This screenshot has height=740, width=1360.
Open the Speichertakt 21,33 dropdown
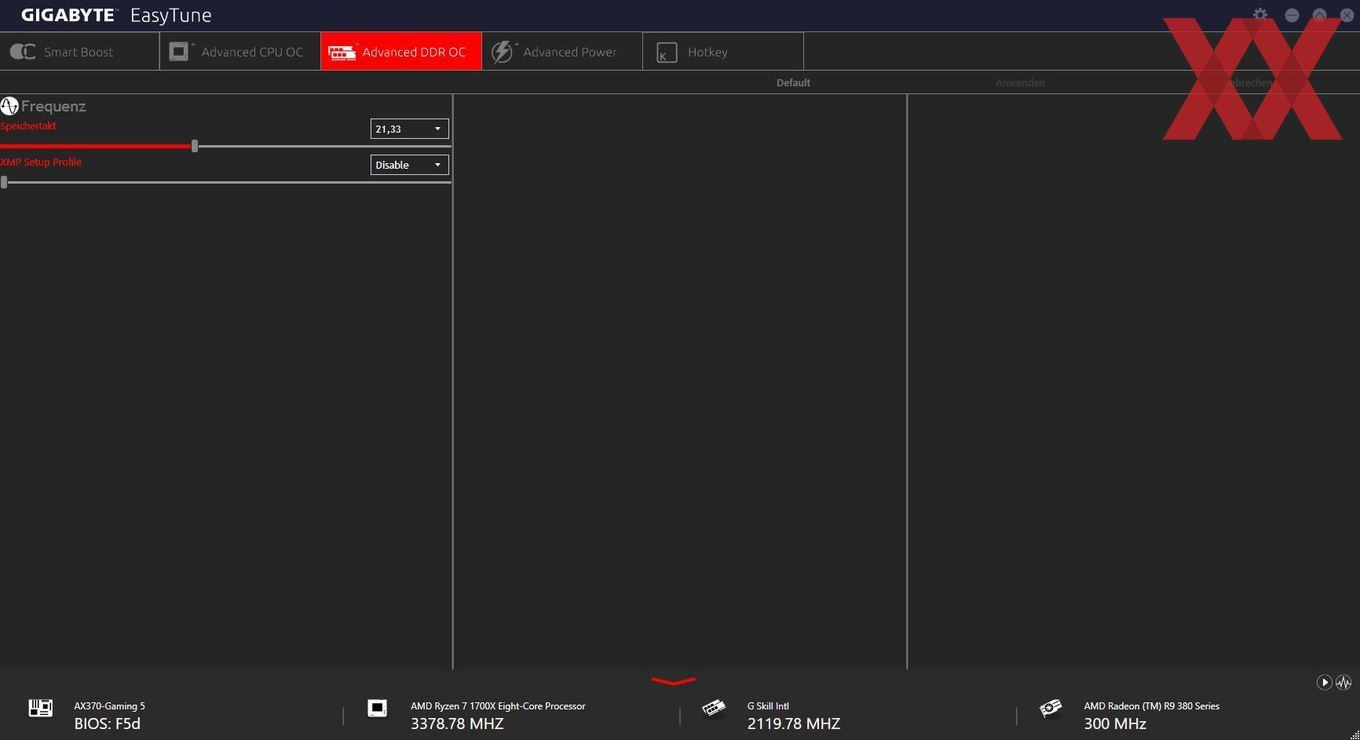409,129
